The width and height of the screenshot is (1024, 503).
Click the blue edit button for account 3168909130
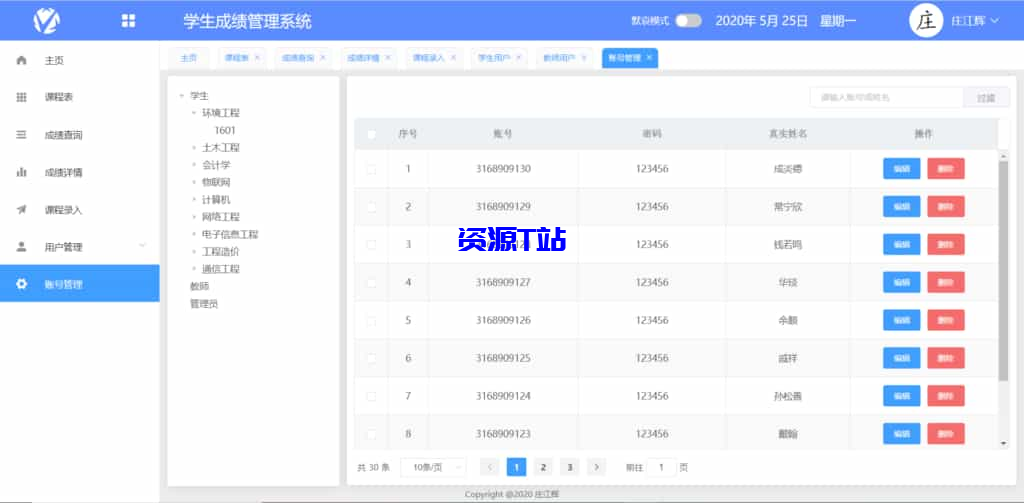pos(902,169)
